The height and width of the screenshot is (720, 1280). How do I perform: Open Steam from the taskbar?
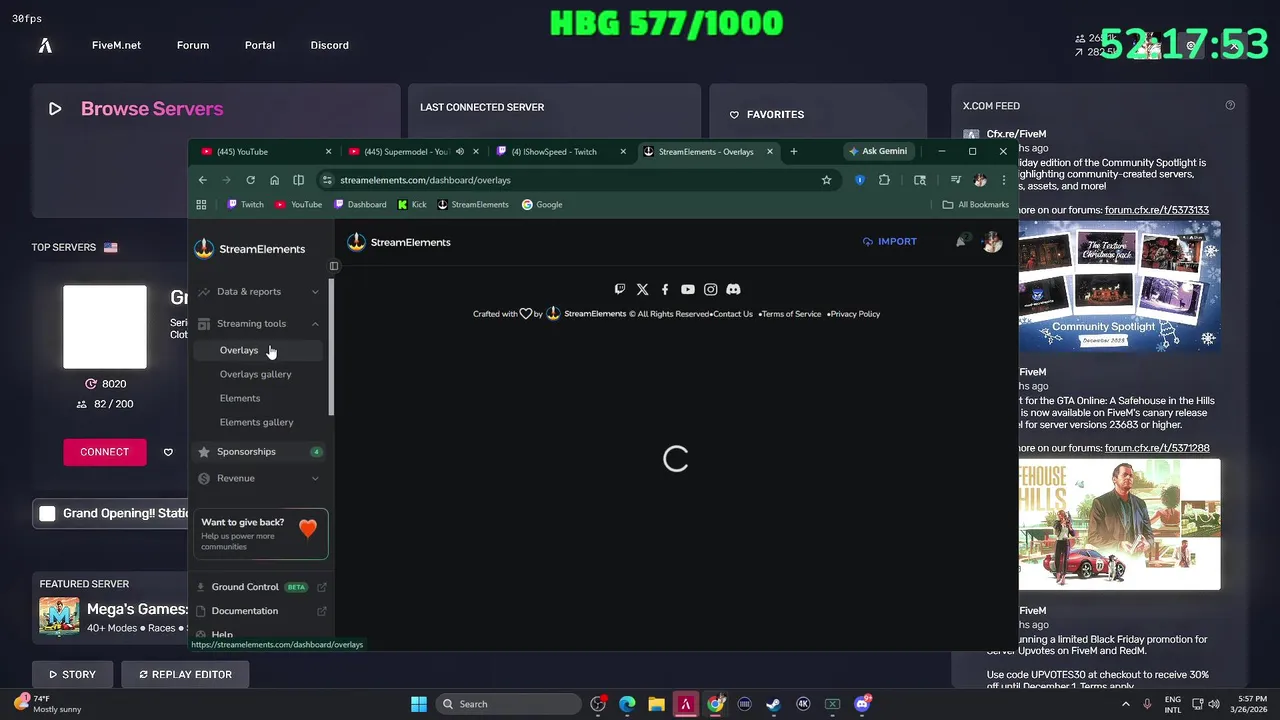(x=773, y=704)
